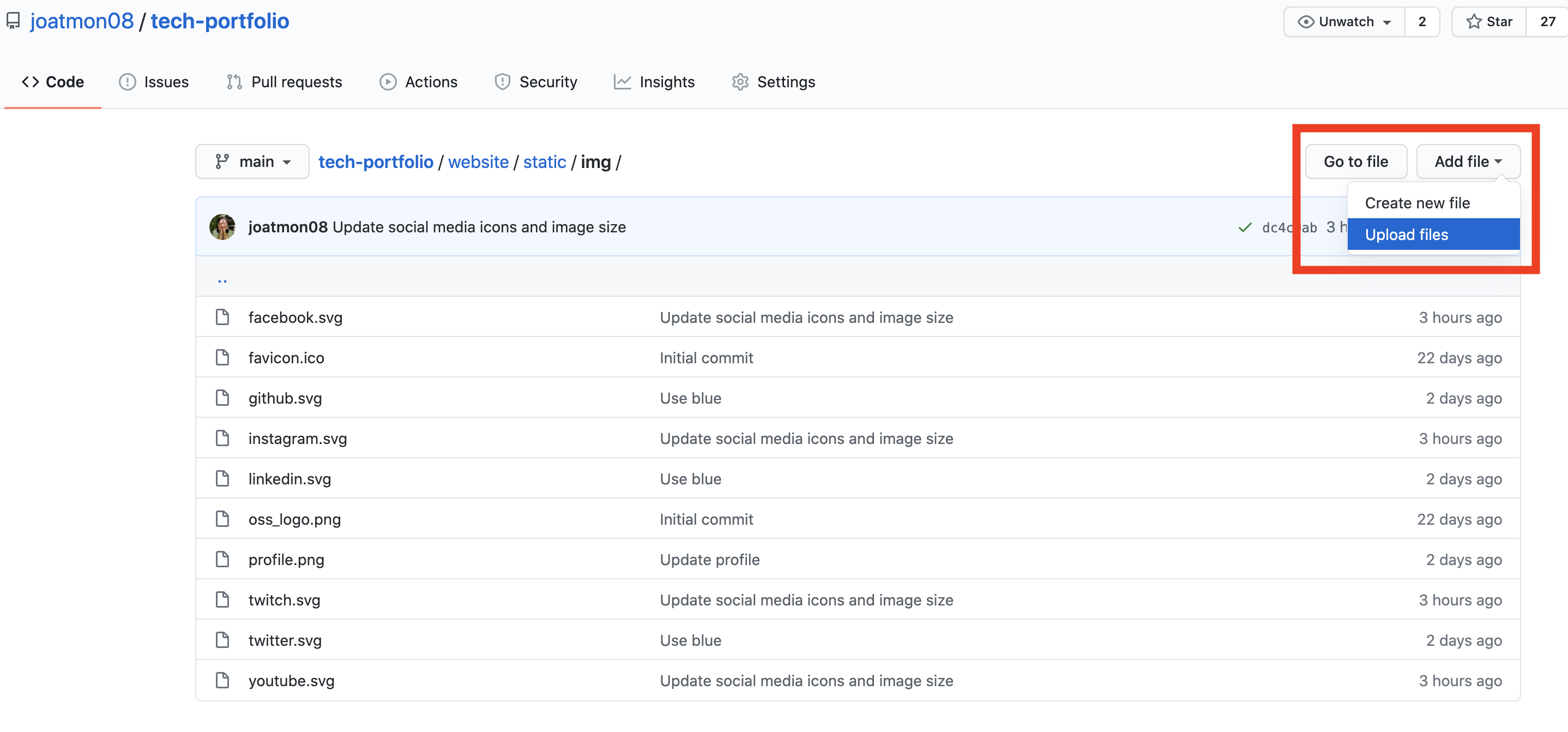Click the green commit status checkmark
1568x732 pixels.
click(1245, 227)
